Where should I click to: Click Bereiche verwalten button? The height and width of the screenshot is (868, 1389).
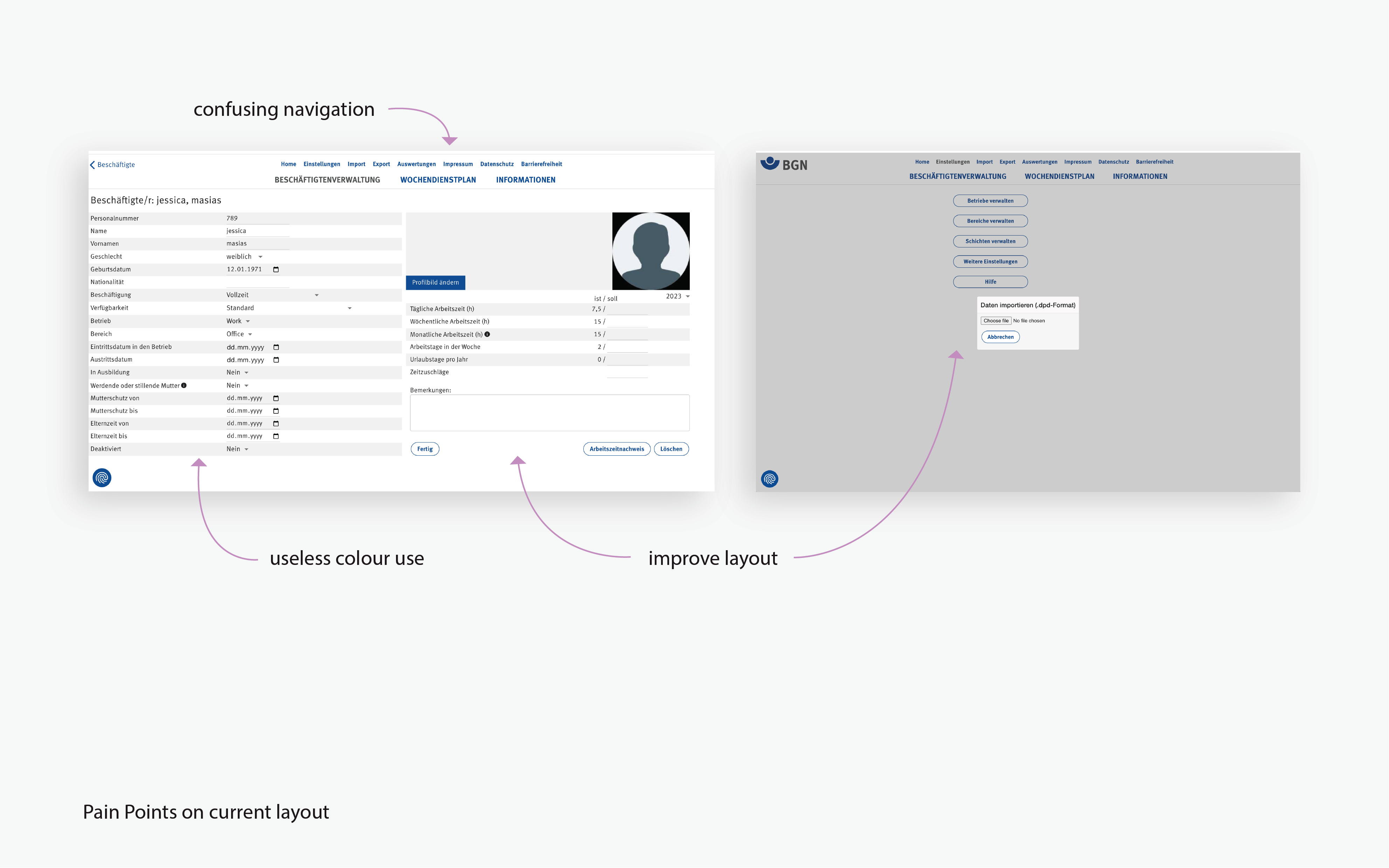(990, 221)
